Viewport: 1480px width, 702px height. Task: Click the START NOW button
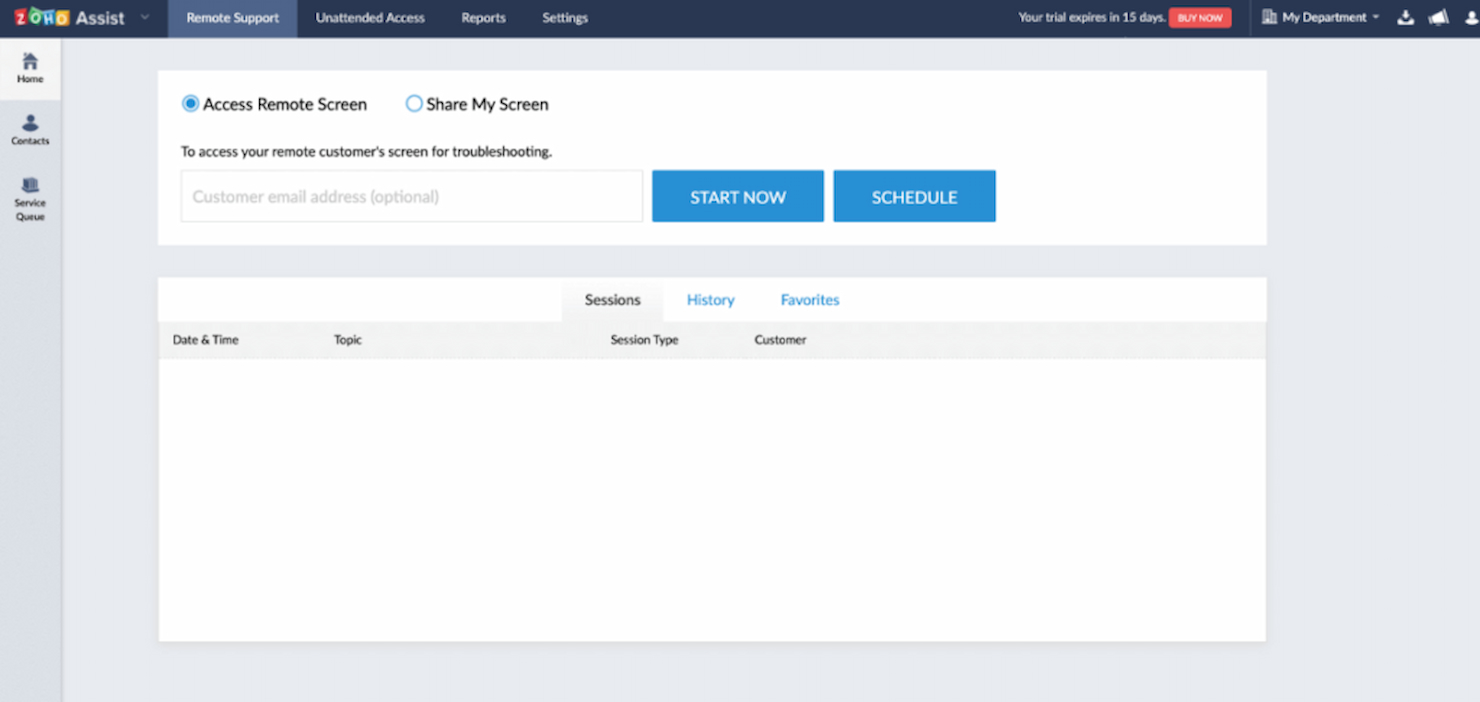pyautogui.click(x=737, y=196)
